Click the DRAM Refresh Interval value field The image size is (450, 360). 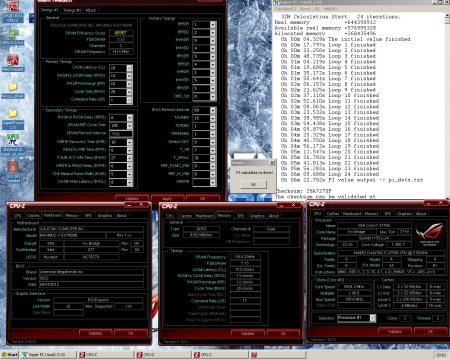(x=121, y=134)
